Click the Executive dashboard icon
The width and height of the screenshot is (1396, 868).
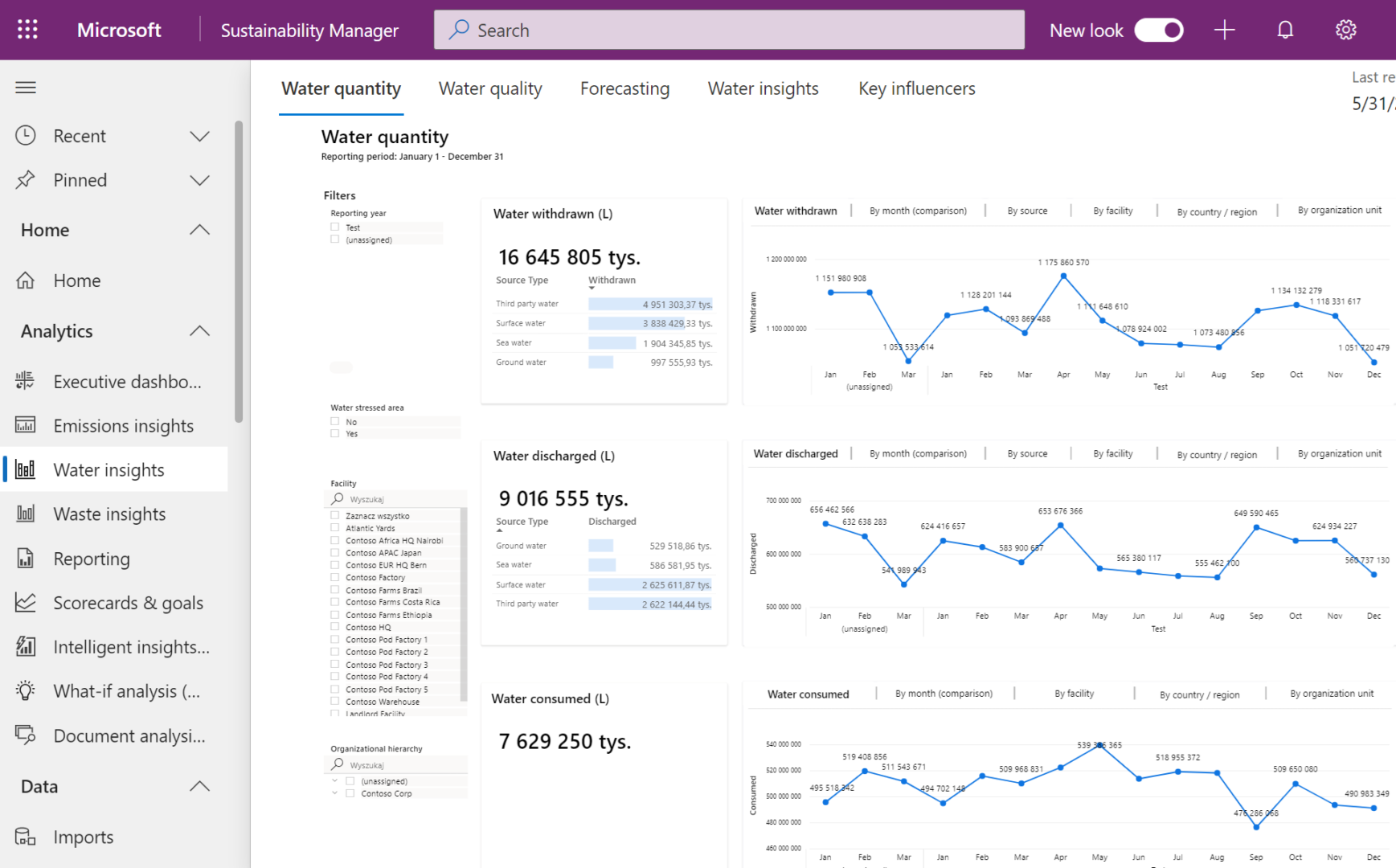click(x=26, y=381)
